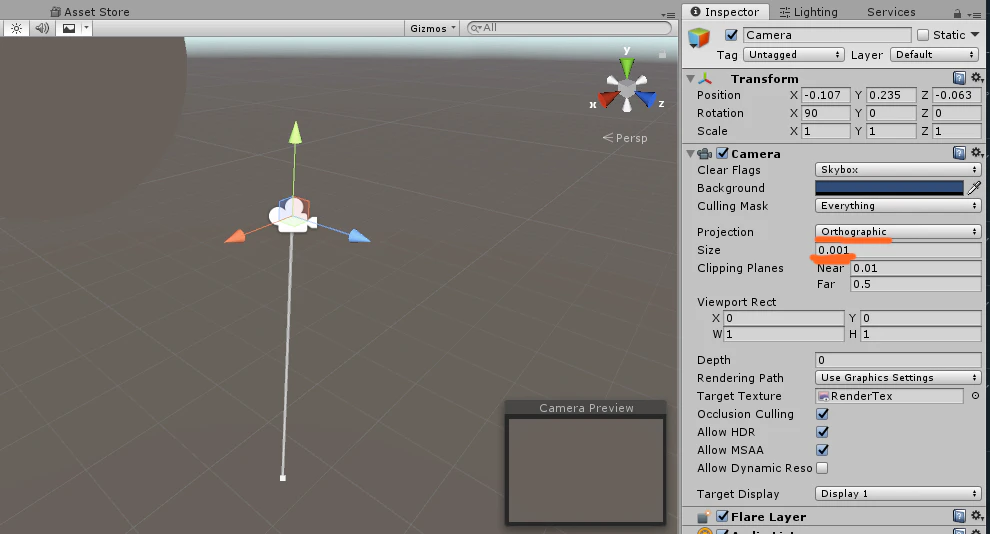Click the scene gizmo center cube
Viewport: 990px width, 534px height.
[627, 88]
